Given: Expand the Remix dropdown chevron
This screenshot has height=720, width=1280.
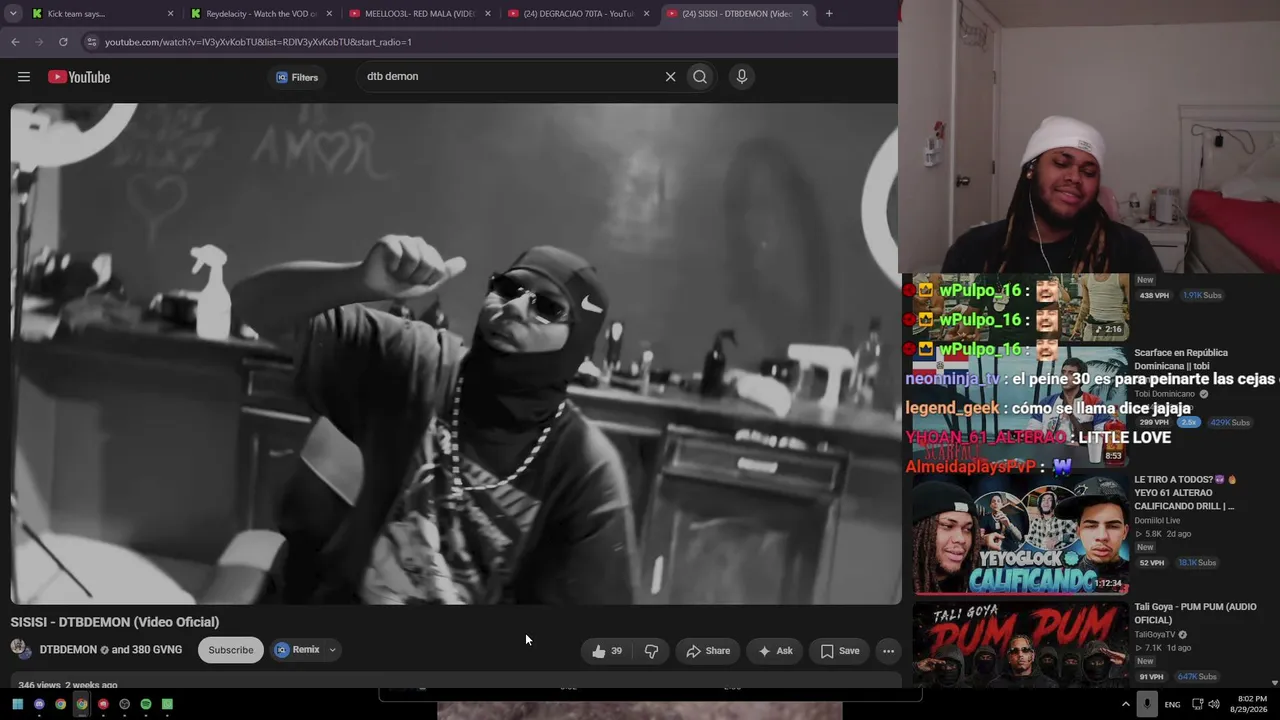Looking at the screenshot, I should point(332,650).
